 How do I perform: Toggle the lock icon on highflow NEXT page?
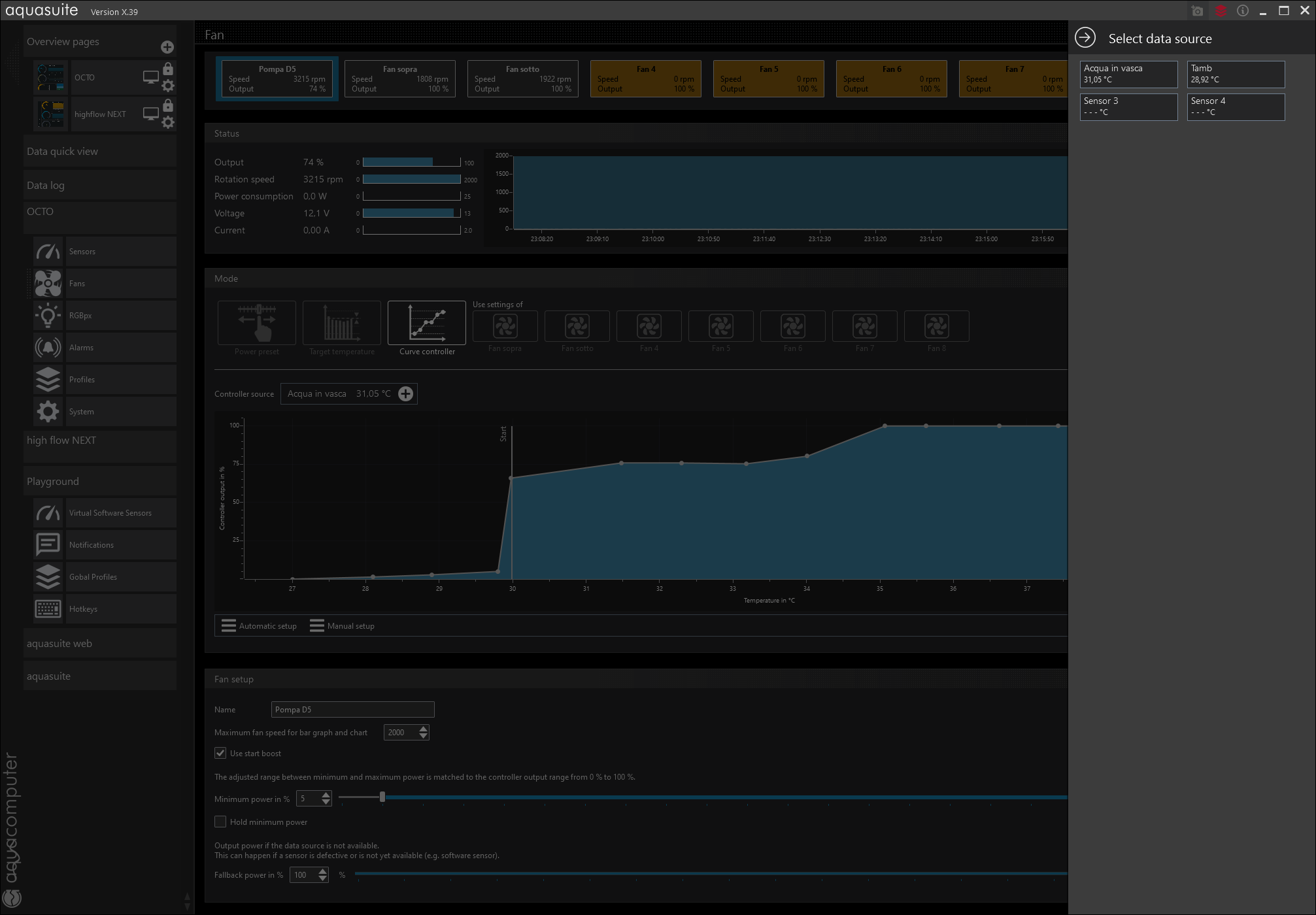168,105
